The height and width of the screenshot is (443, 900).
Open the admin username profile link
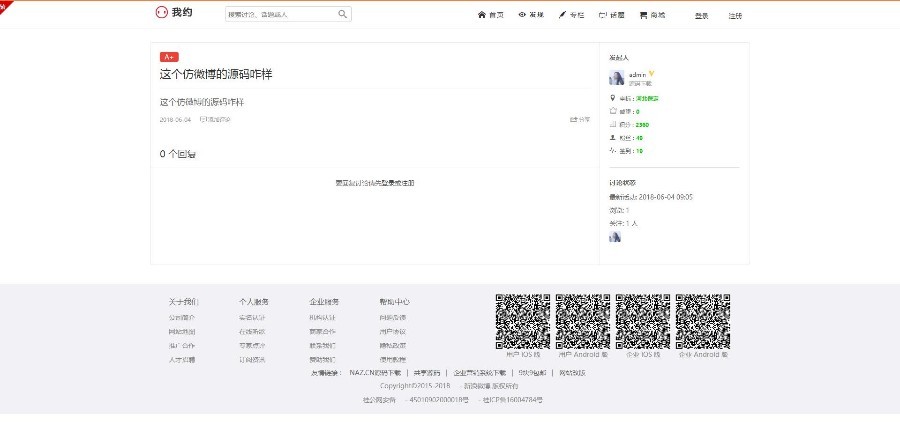(x=637, y=75)
